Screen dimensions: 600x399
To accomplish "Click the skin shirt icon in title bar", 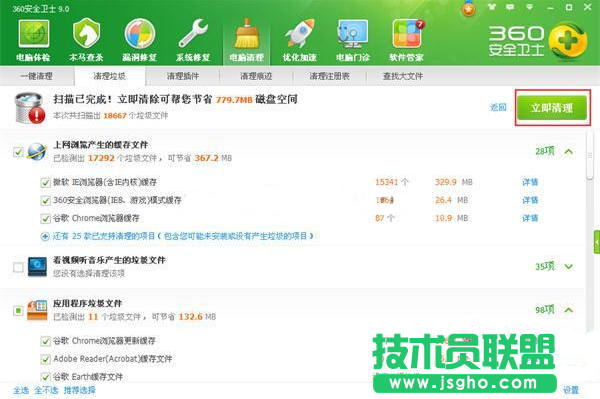I will click(492, 7).
